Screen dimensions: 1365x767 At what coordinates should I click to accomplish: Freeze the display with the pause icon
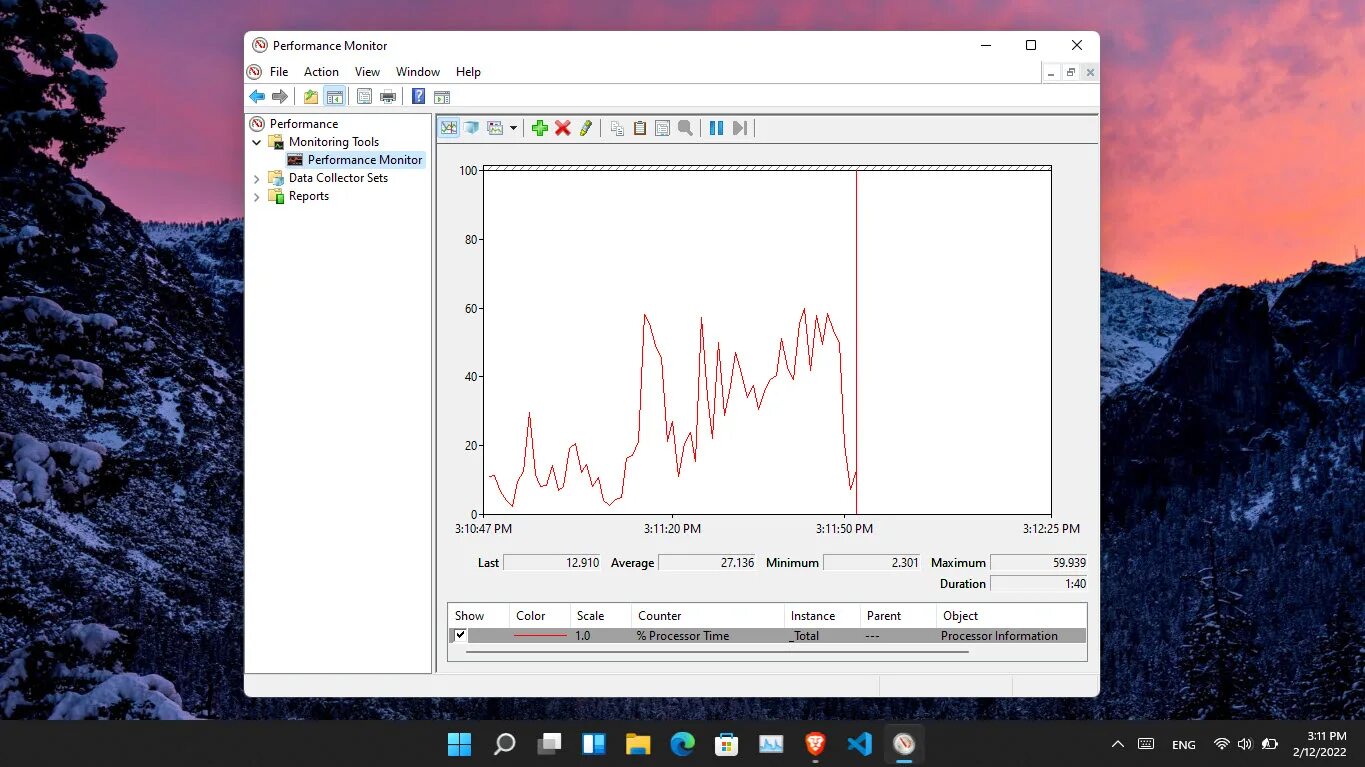pos(716,128)
